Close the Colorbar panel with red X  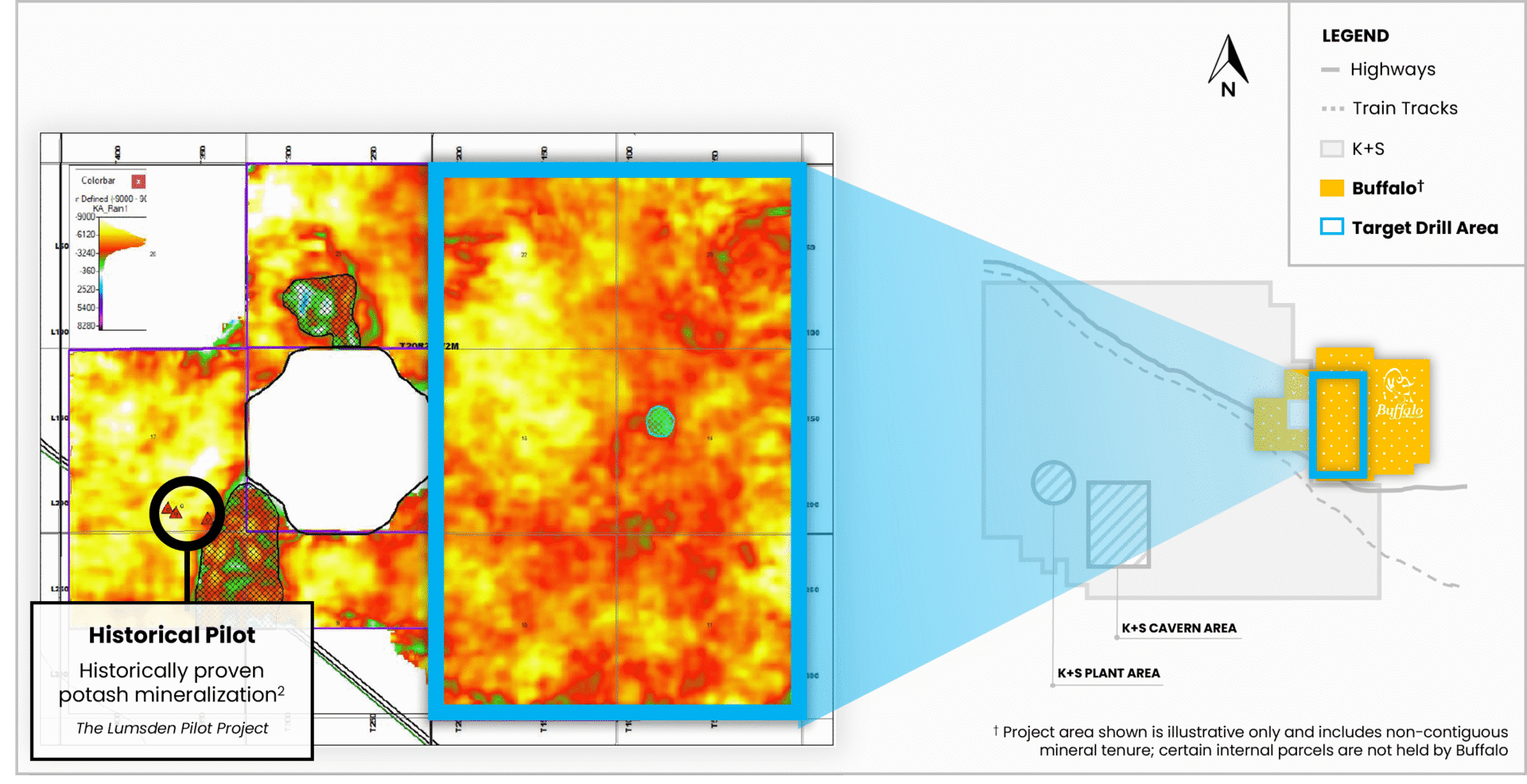[138, 181]
